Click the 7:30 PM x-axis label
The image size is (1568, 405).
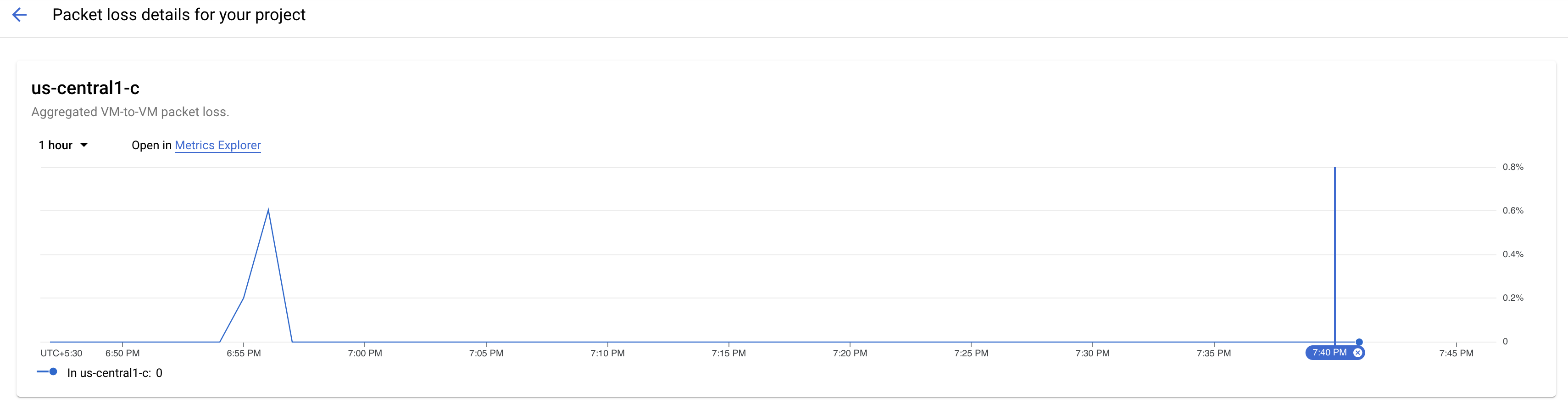(x=1092, y=353)
